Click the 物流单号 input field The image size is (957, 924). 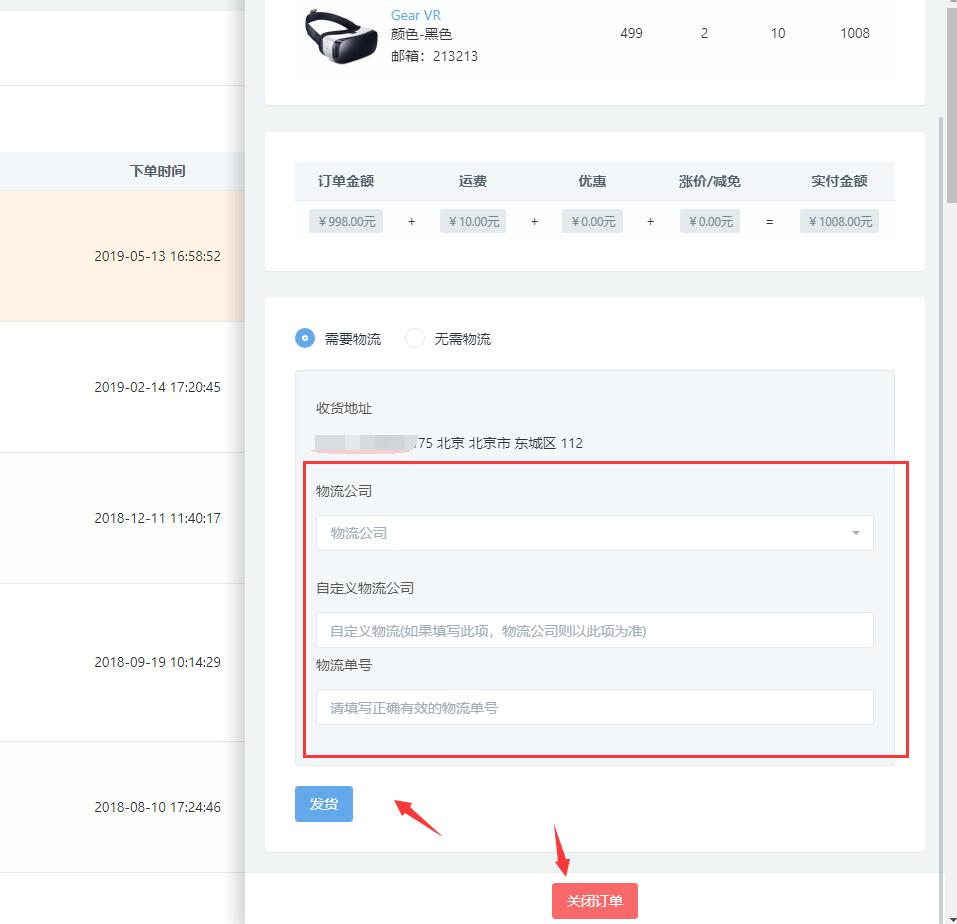[x=594, y=707]
